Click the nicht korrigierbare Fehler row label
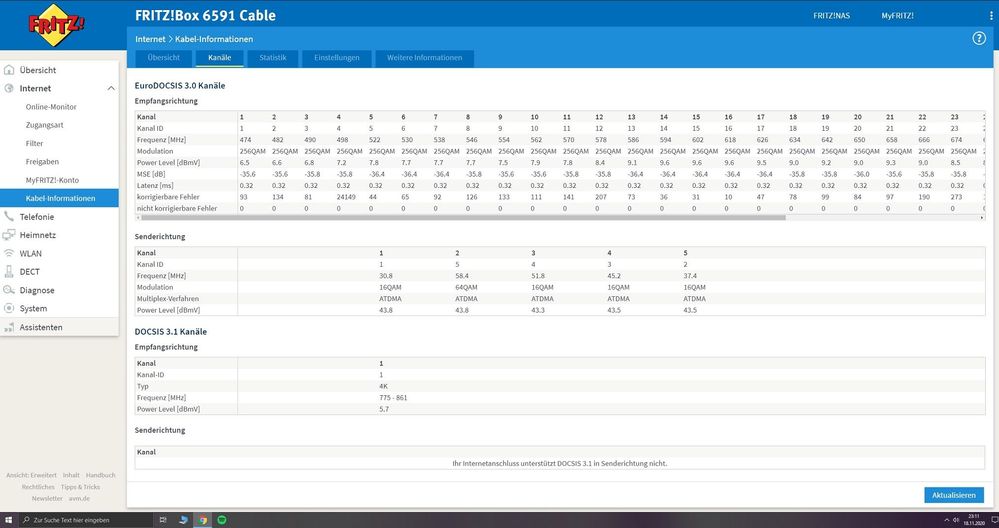This screenshot has width=999, height=528. pyautogui.click(x=176, y=208)
